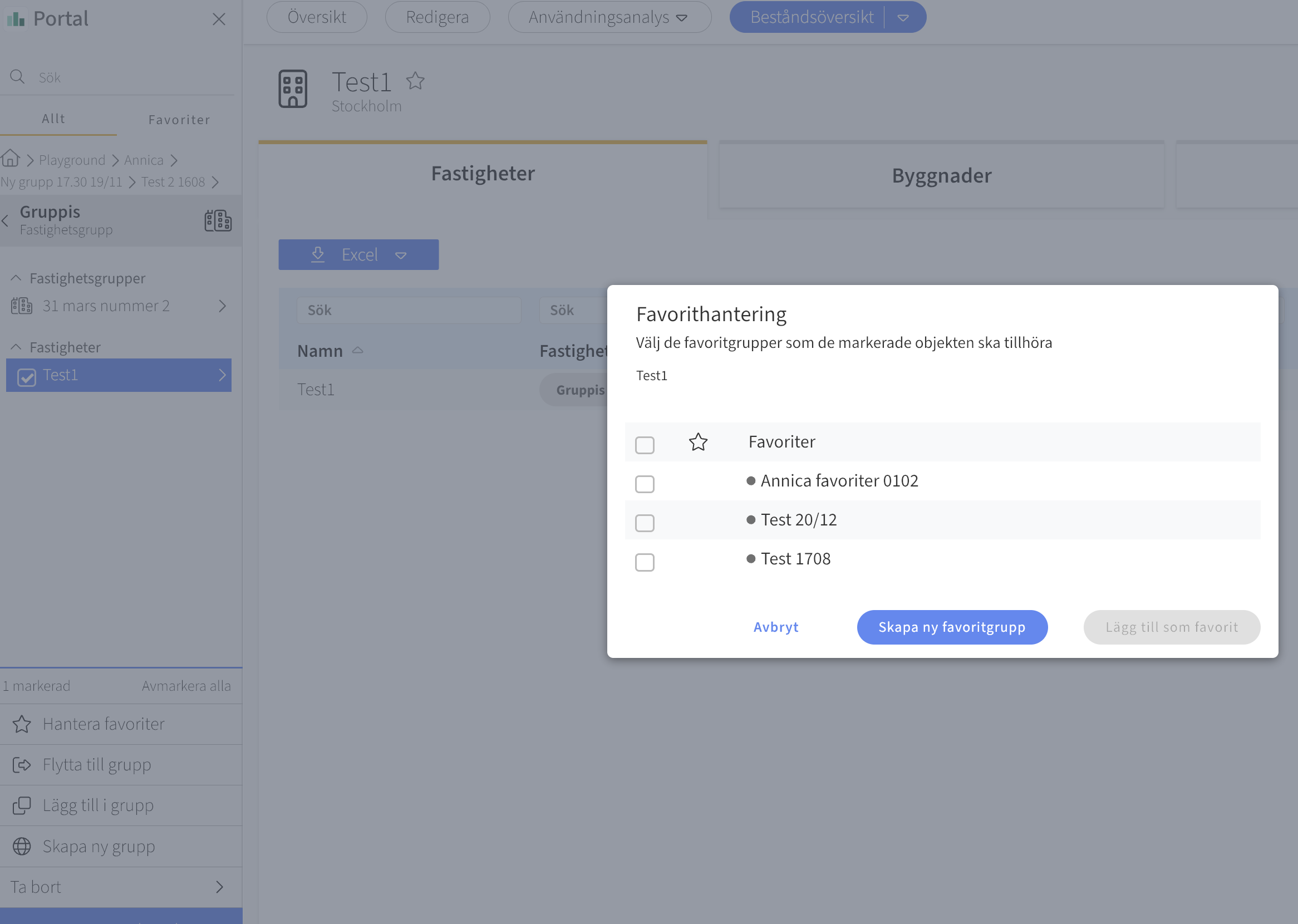Click the Flytta till grupp move icon
The width and height of the screenshot is (1298, 924).
tap(22, 765)
